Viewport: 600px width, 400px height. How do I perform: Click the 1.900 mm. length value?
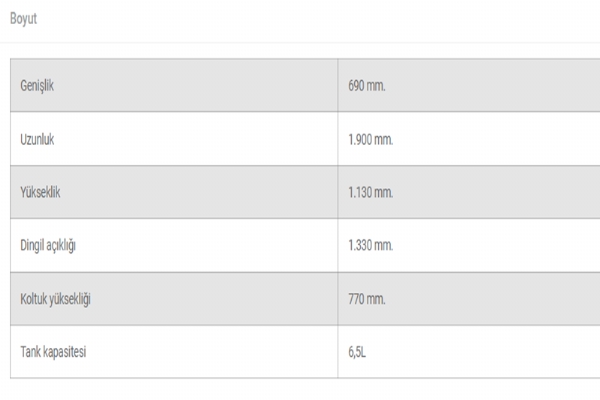pyautogui.click(x=371, y=139)
